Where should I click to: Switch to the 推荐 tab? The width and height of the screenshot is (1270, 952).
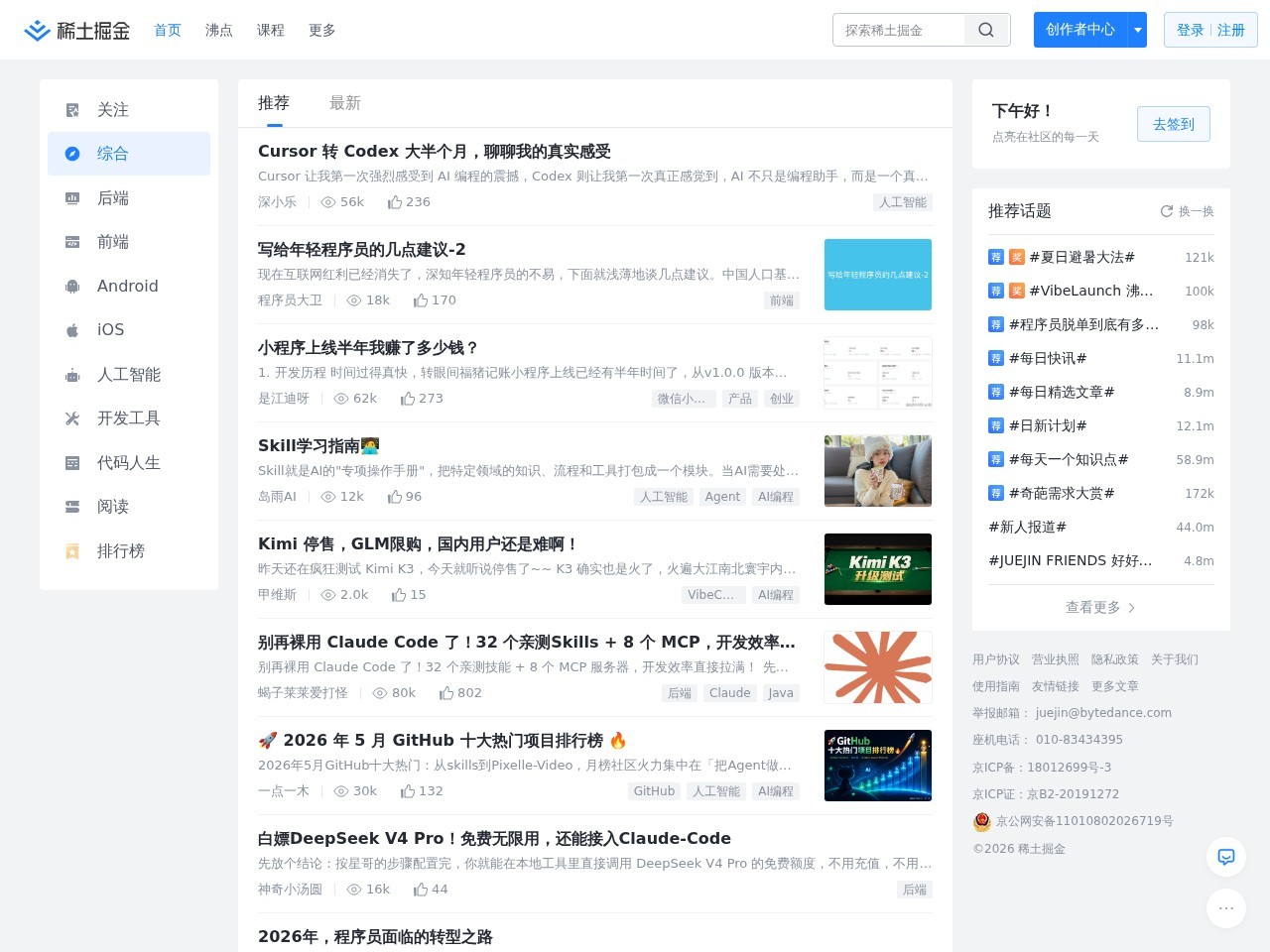[x=274, y=103]
